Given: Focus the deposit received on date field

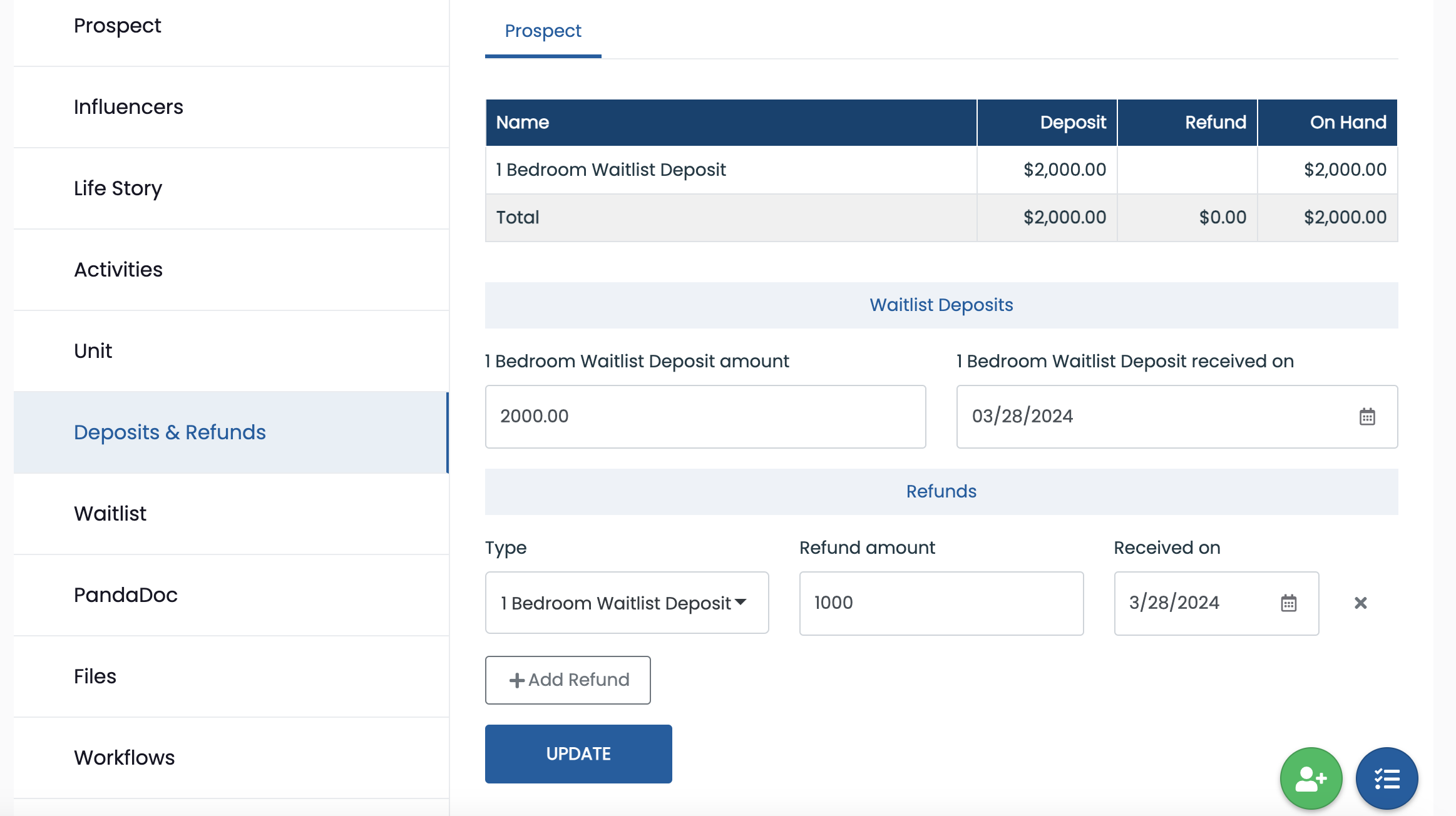Looking at the screenshot, I should coord(1177,417).
